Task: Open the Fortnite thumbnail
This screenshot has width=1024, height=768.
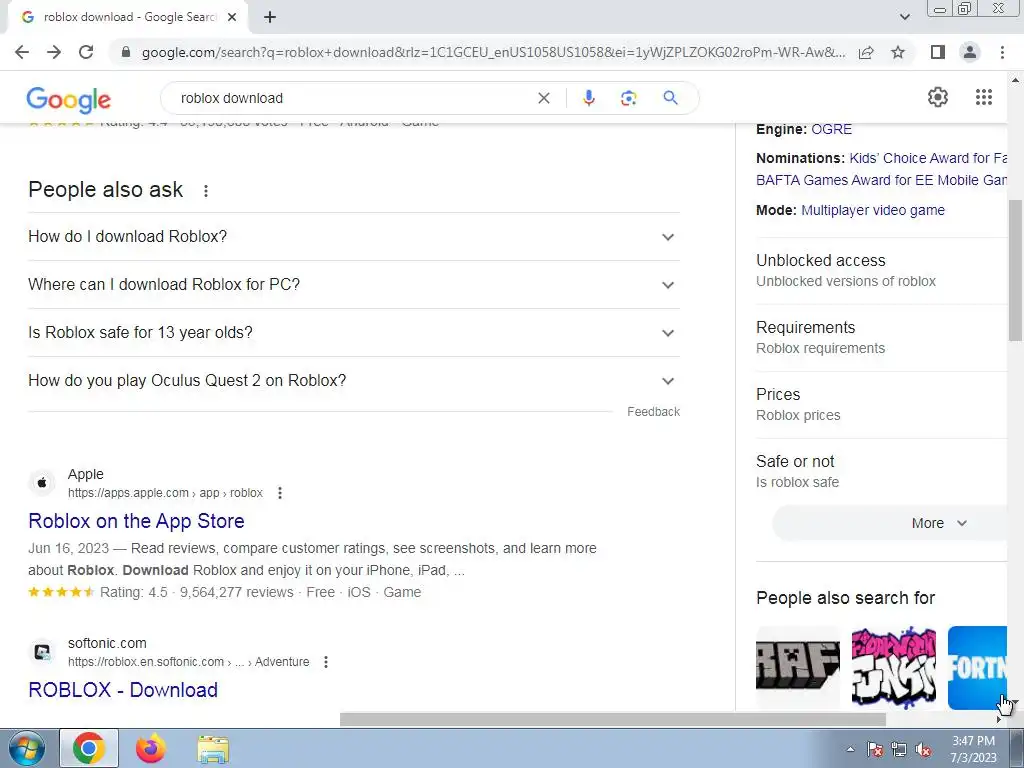Action: click(977, 667)
